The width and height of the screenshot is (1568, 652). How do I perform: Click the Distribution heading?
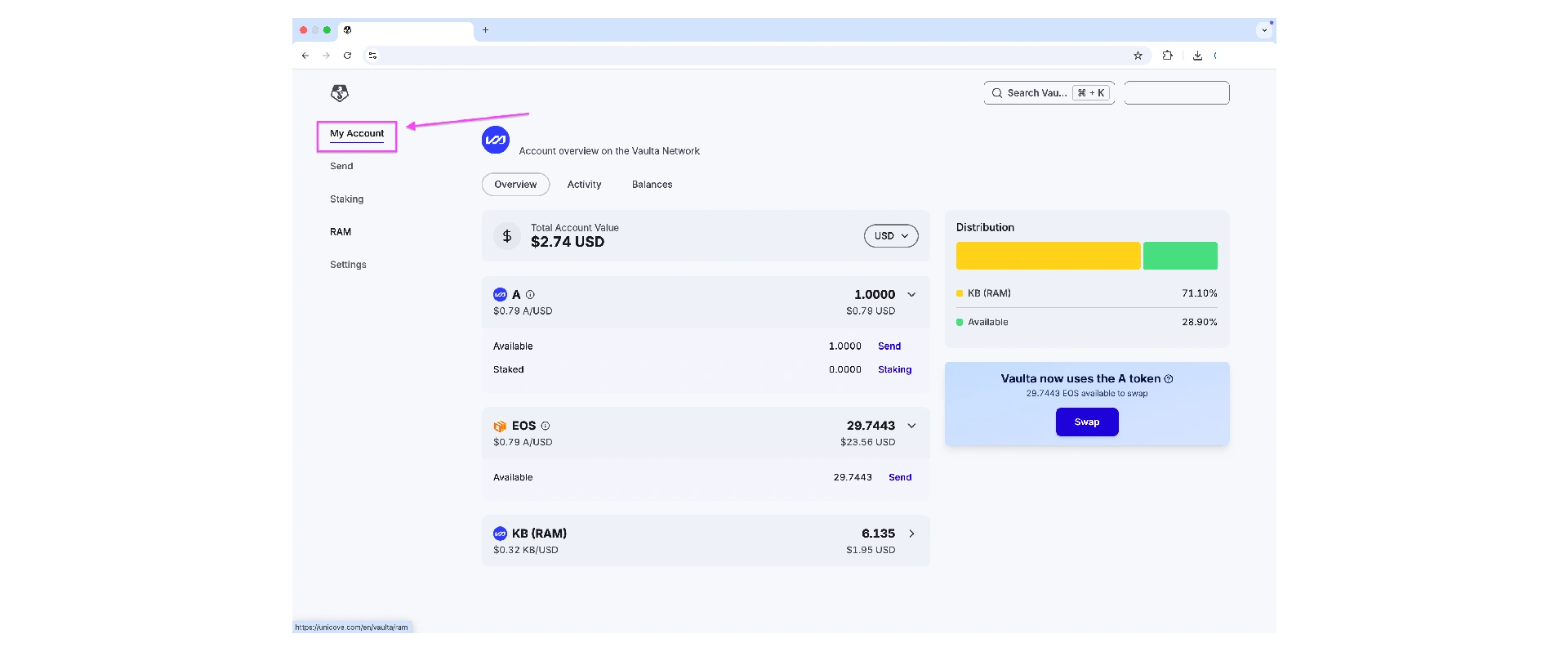click(x=985, y=228)
